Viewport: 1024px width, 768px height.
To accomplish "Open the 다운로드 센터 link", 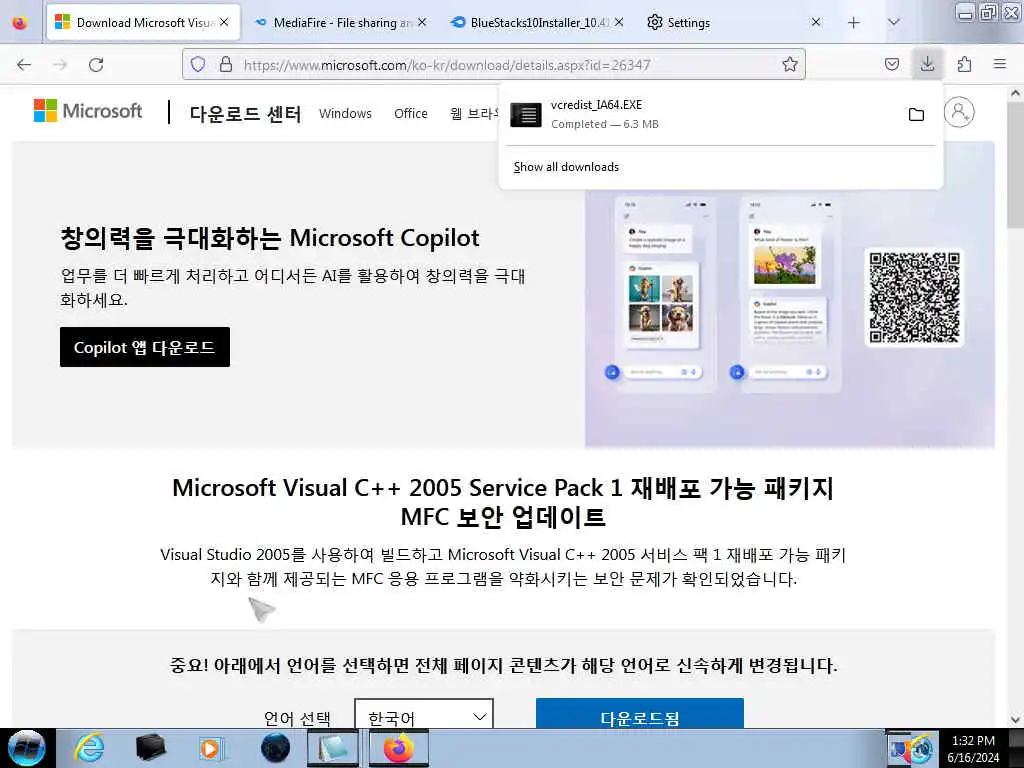I will 246,114.
